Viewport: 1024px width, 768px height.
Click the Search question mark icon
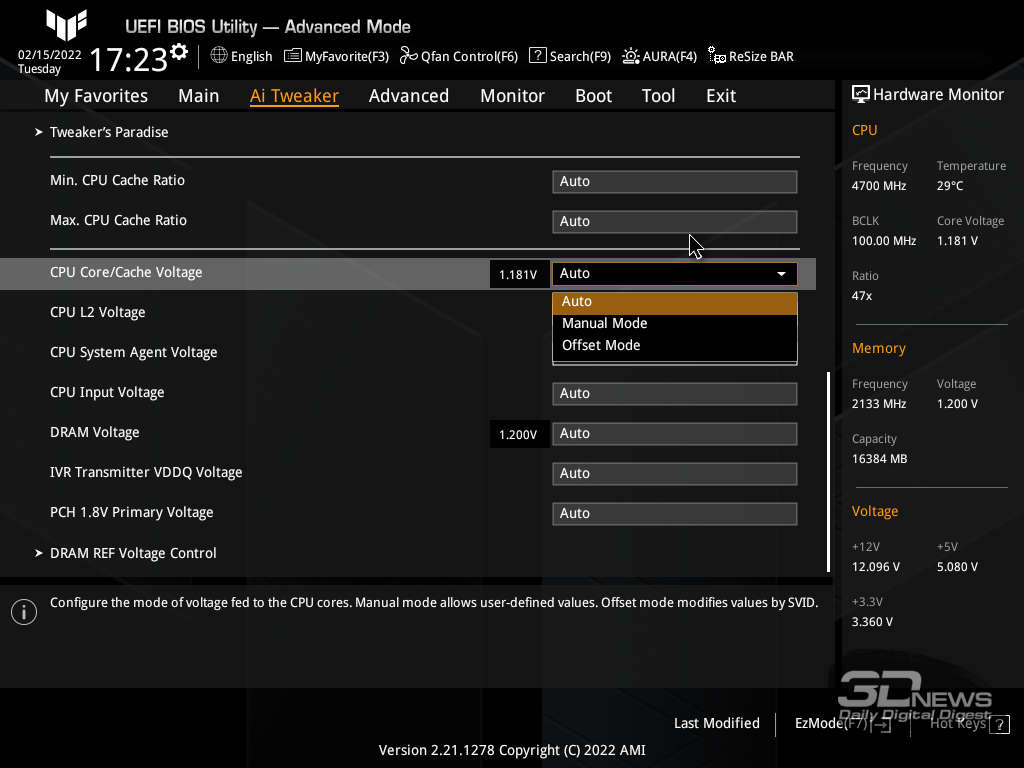coord(537,56)
